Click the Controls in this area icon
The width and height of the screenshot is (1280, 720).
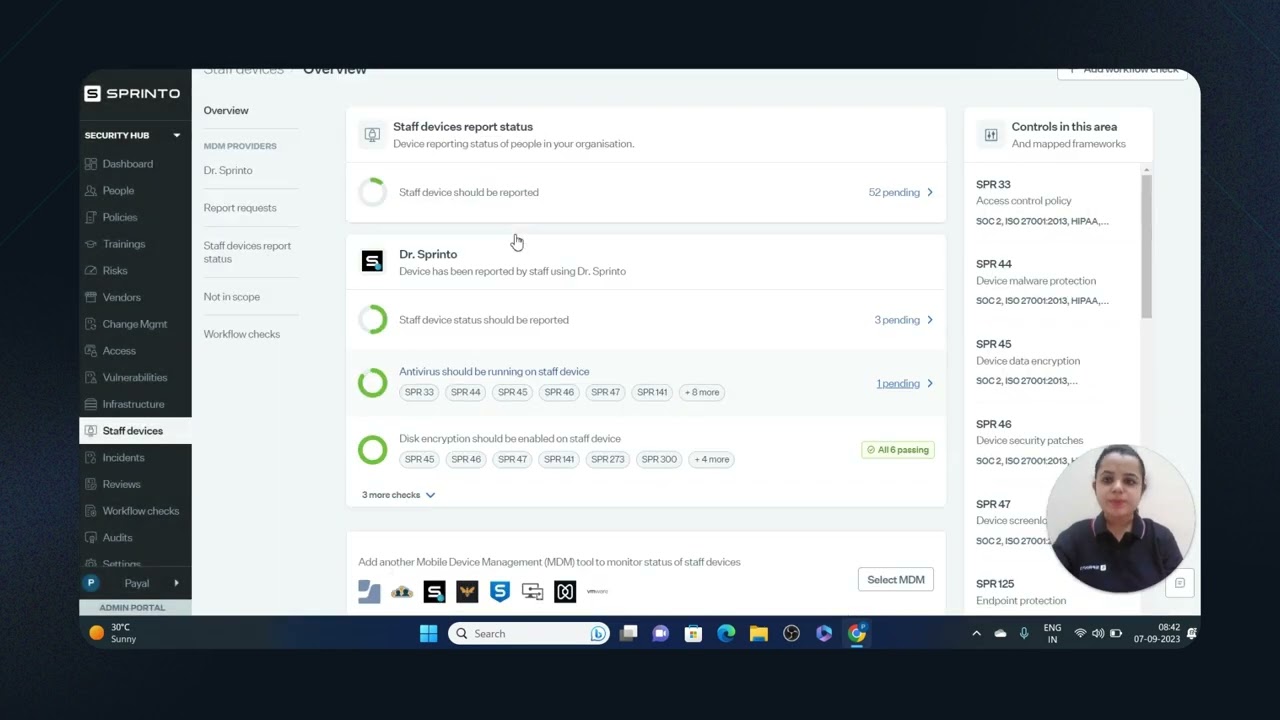[x=991, y=135]
